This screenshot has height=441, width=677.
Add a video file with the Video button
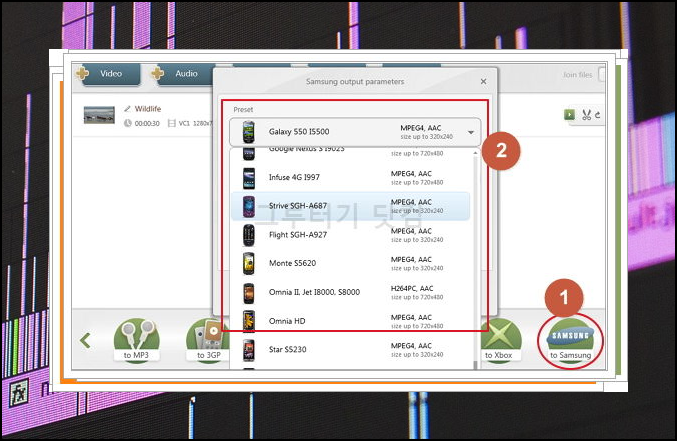click(x=108, y=74)
